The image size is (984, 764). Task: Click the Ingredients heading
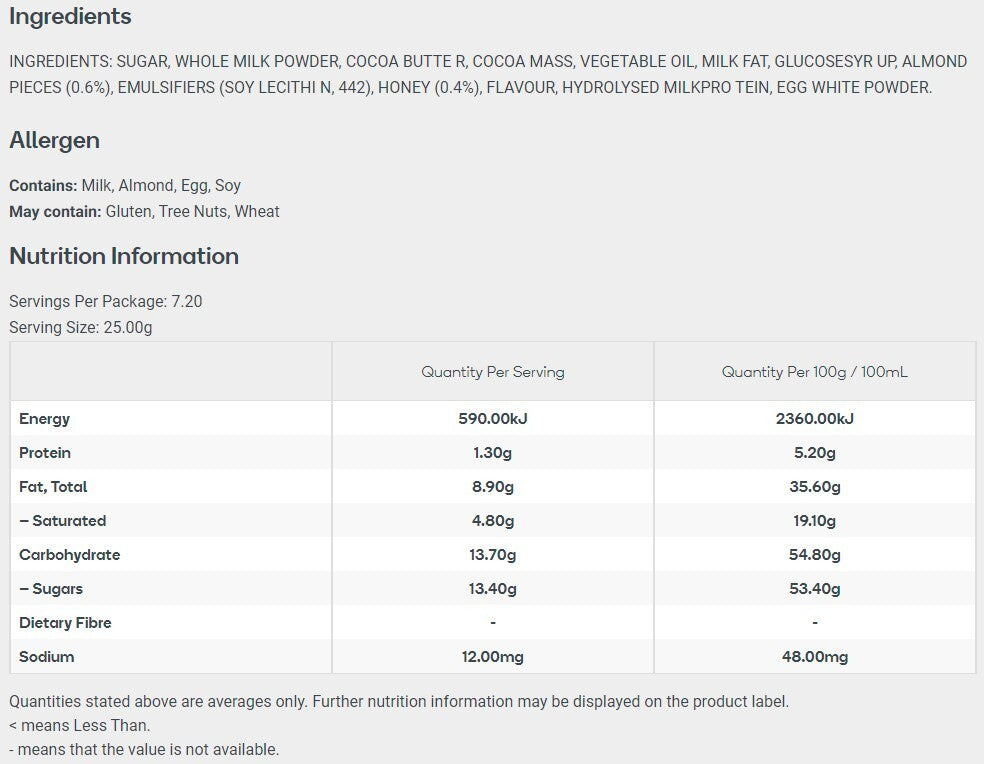coord(70,17)
